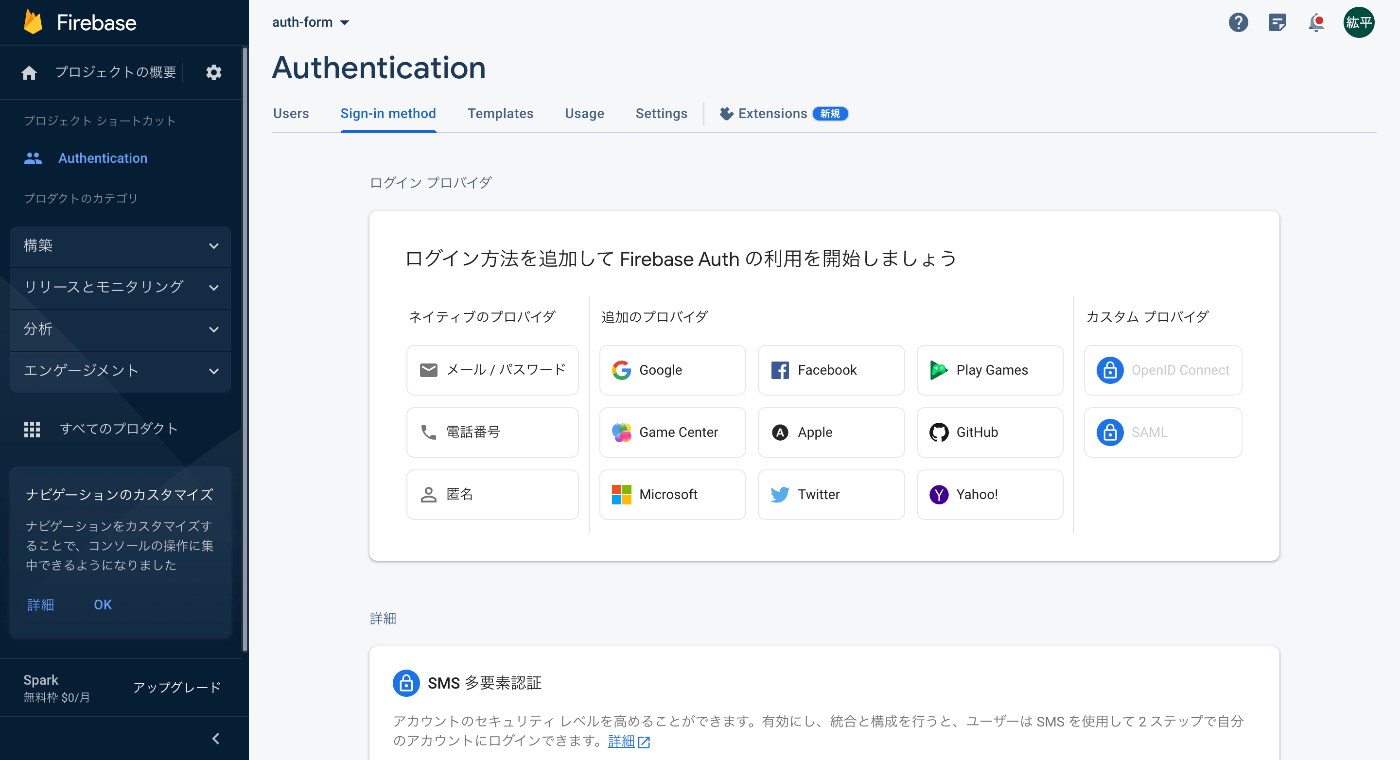This screenshot has height=760, width=1400.
Task: Click the Authentication people icon in sidebar
Action: [x=33, y=158]
